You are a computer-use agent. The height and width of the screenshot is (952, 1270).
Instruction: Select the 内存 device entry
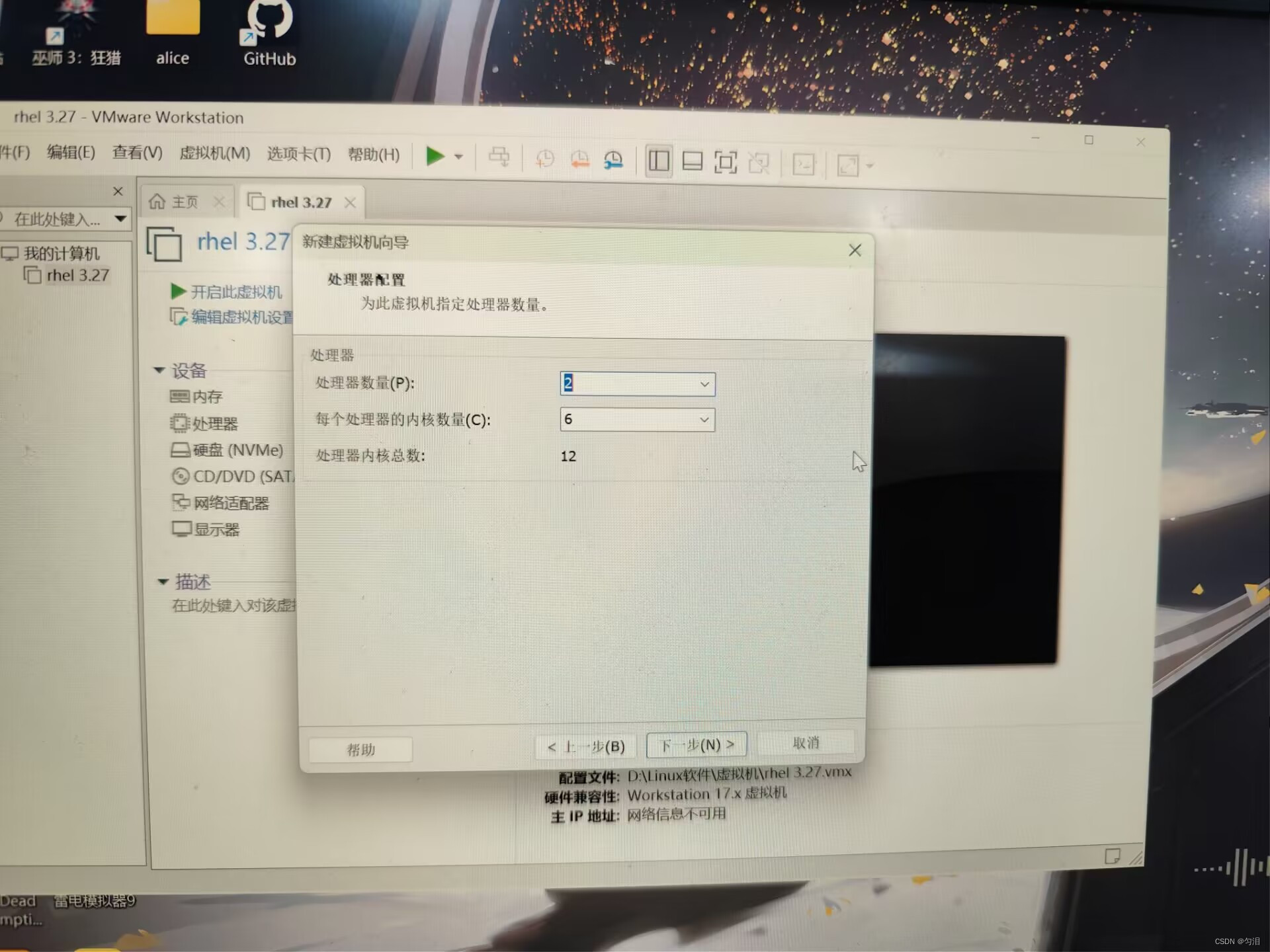[196, 397]
